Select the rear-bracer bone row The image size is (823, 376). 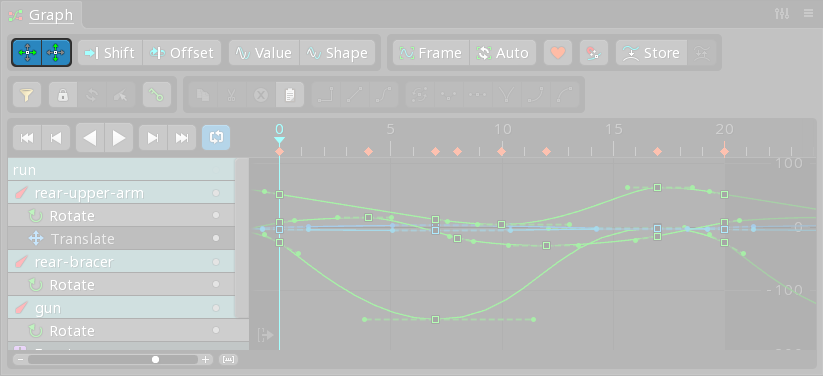121,262
